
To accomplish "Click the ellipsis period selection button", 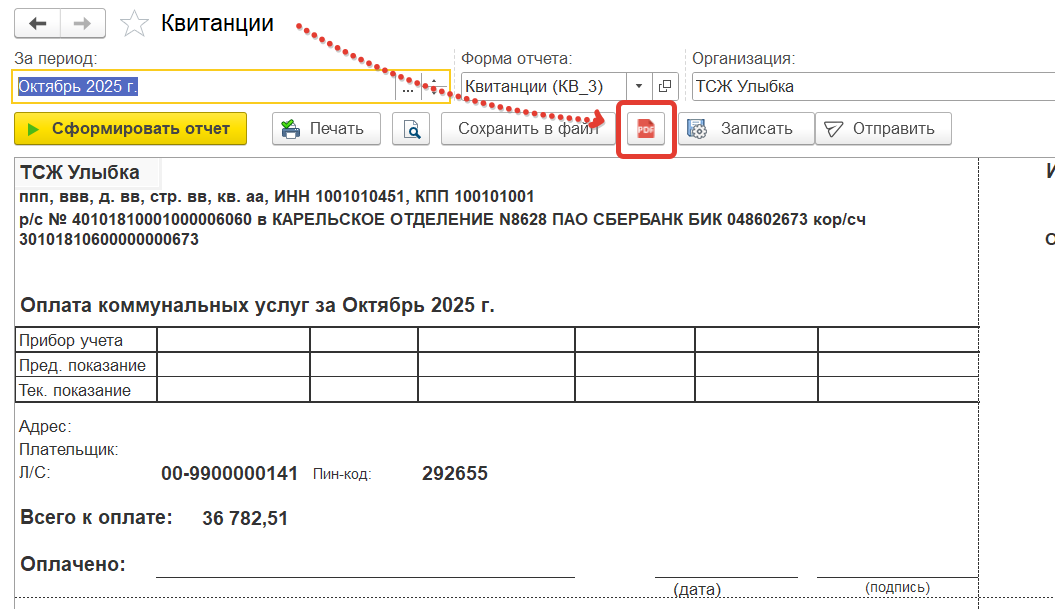I will click(408, 87).
